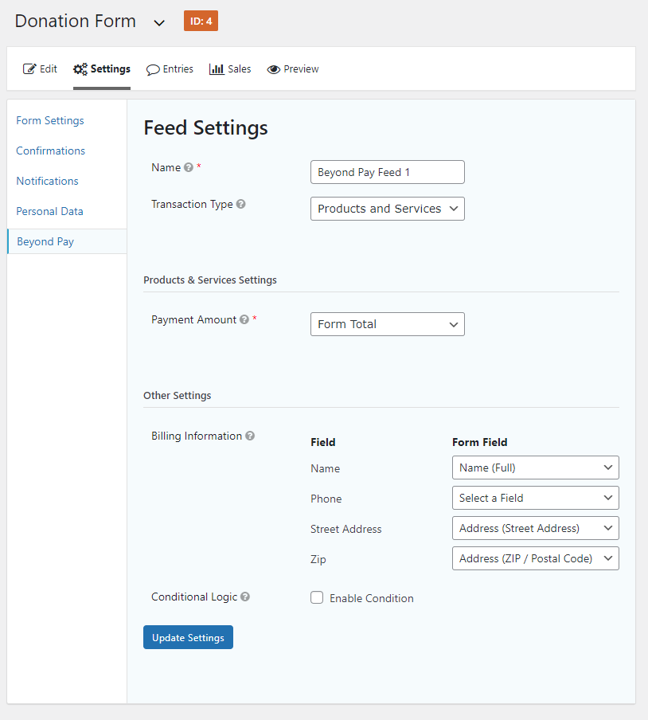This screenshot has width=648, height=720.
Task: Open the Zip field mapping dropdown
Action: tap(535, 558)
